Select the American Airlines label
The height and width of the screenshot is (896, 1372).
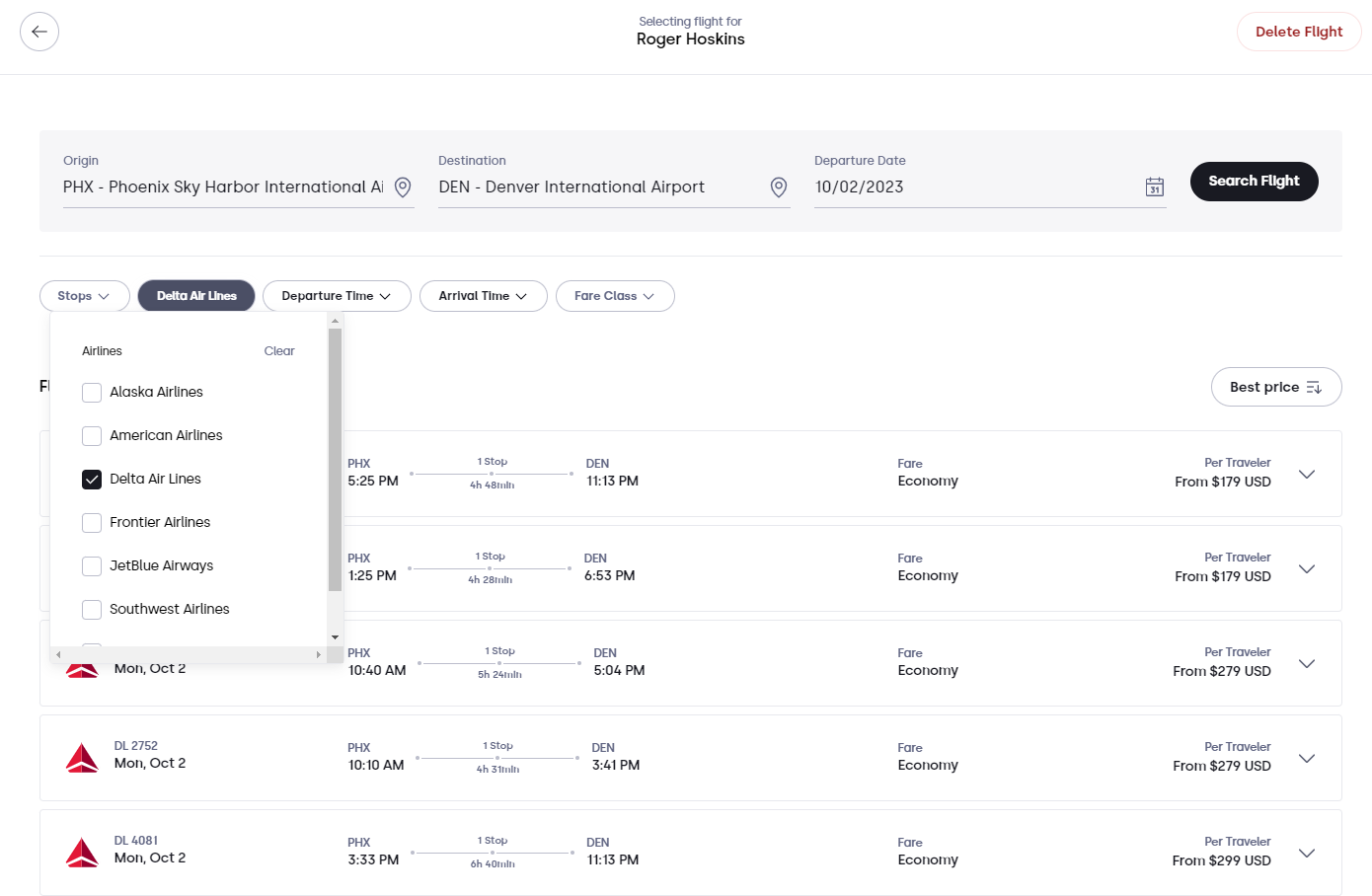coord(166,435)
